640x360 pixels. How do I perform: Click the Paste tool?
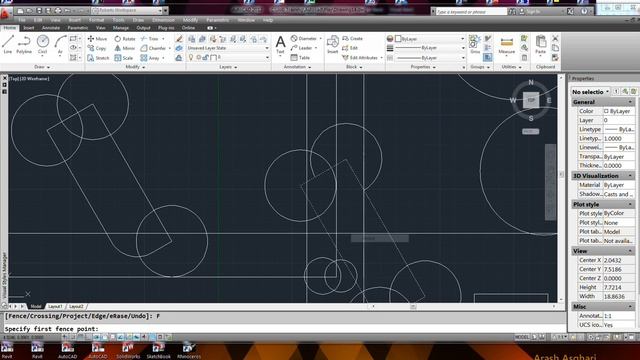click(x=541, y=45)
